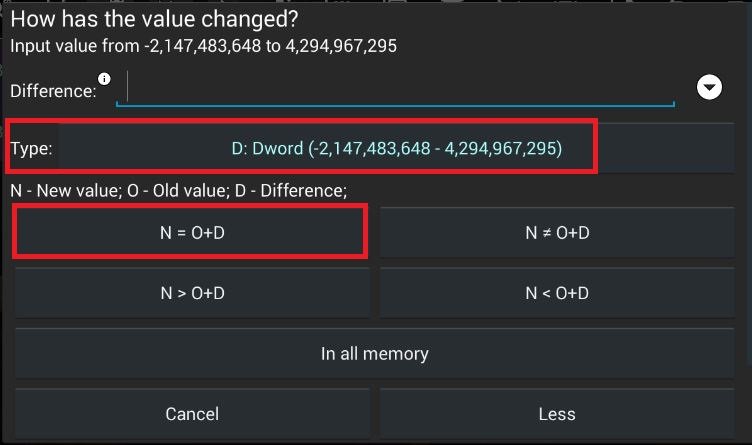Click the "Type:" label
The width and height of the screenshot is (752, 445).
[31, 149]
